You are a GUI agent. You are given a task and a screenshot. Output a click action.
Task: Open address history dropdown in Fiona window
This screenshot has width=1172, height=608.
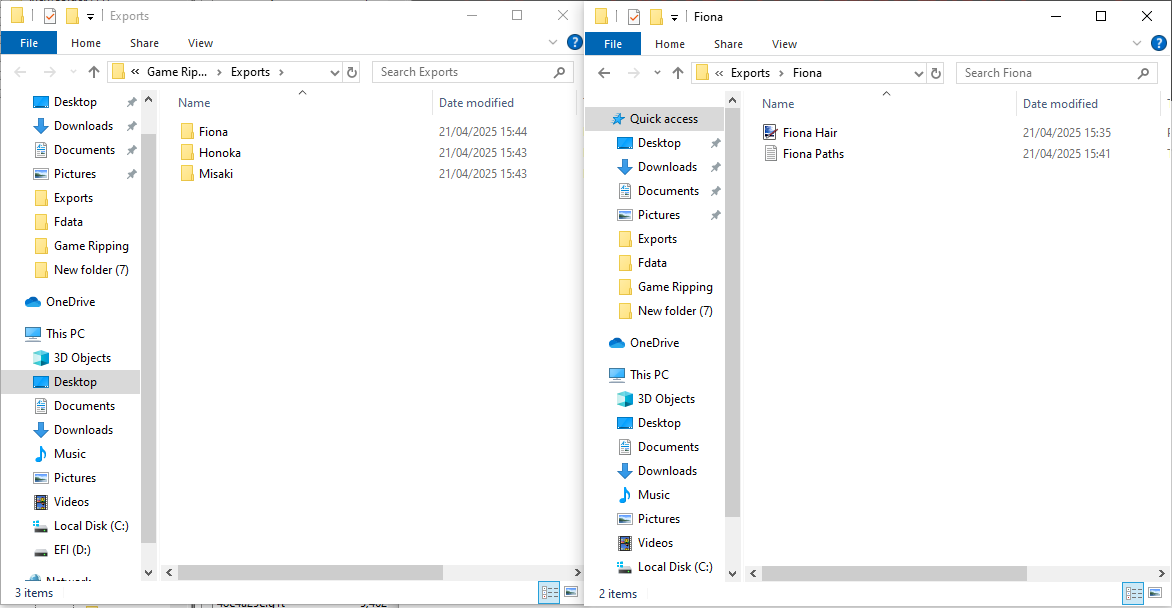[x=919, y=73]
